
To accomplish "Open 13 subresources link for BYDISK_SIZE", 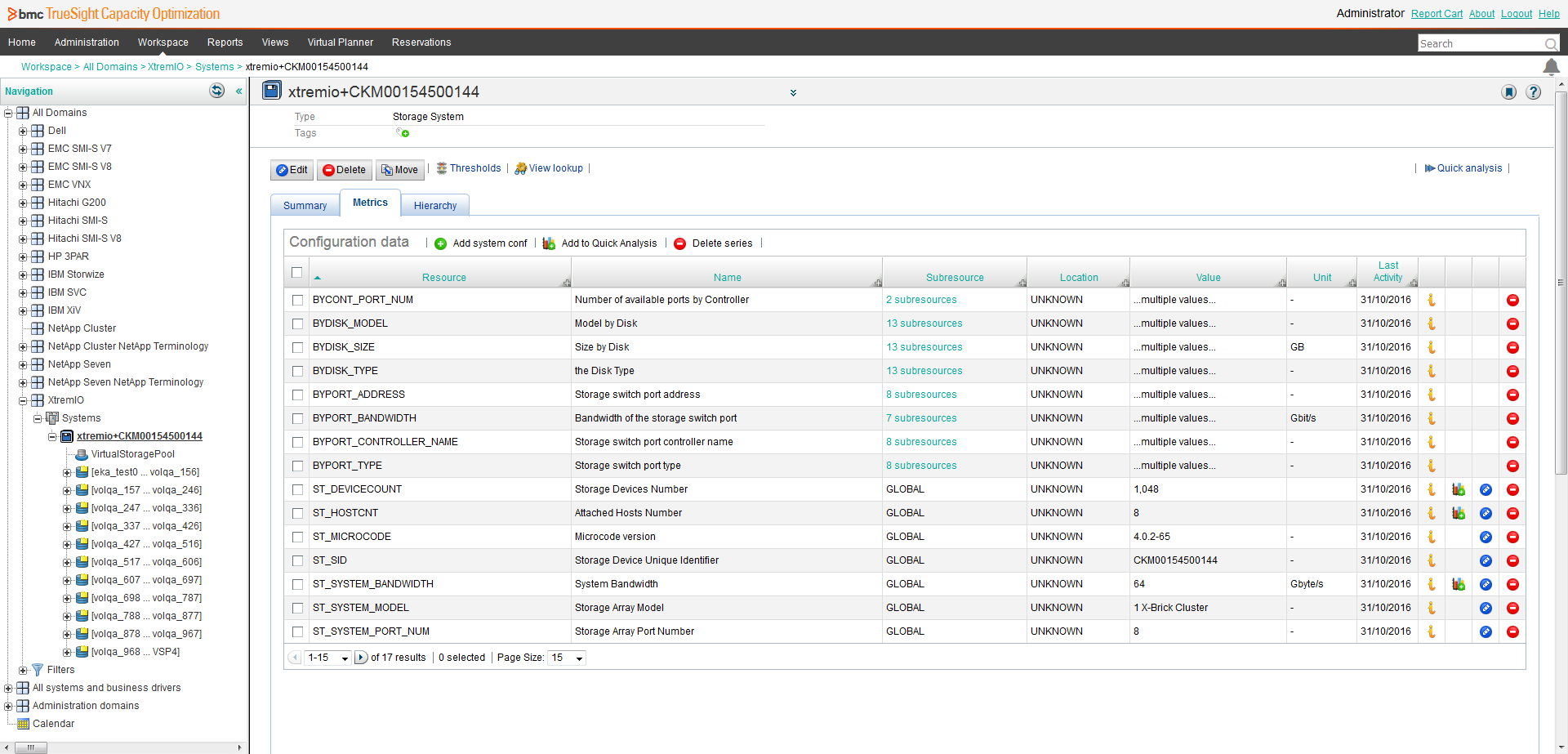I will coord(924,347).
